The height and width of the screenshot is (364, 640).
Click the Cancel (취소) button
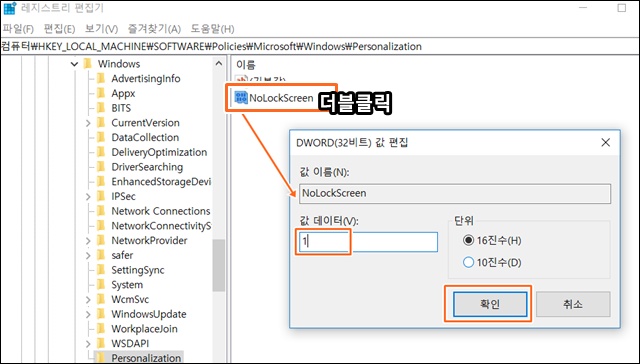click(573, 304)
